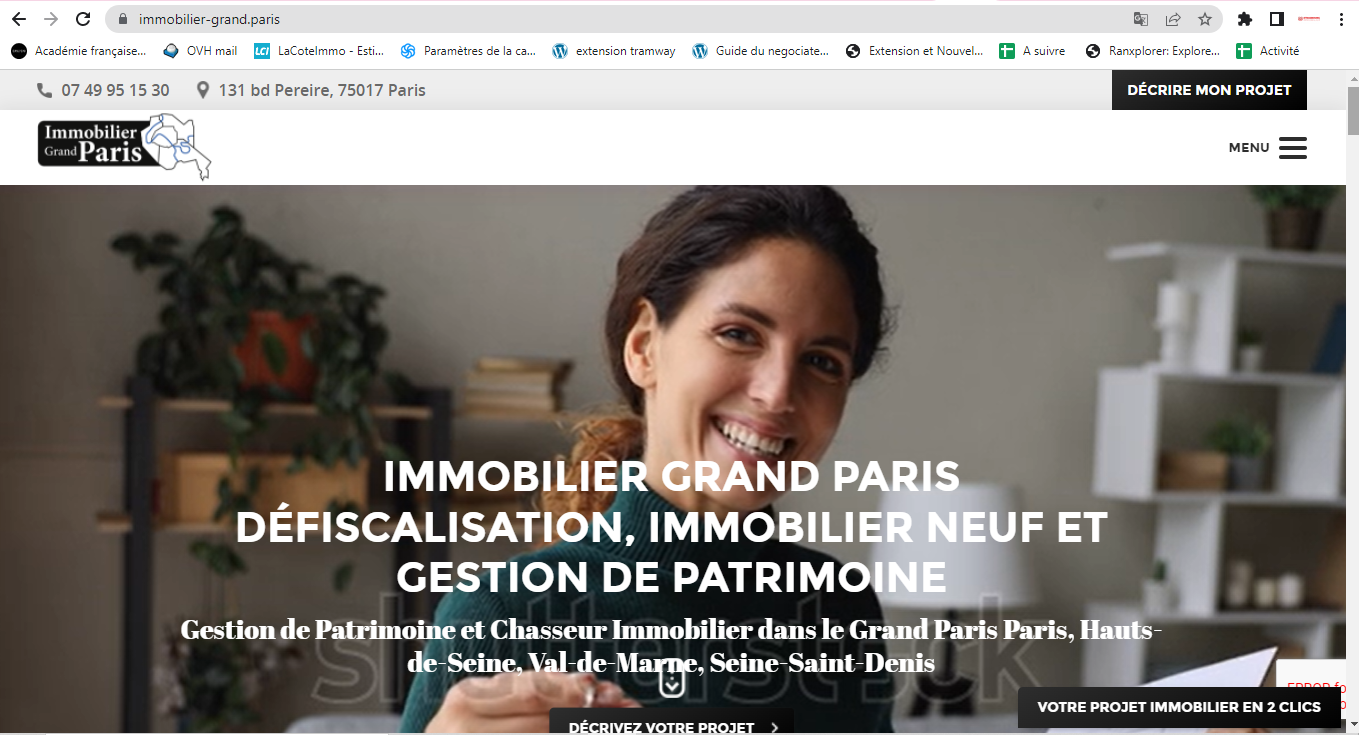Click the browser back arrow
The height and width of the screenshot is (735, 1359).
pyautogui.click(x=19, y=19)
